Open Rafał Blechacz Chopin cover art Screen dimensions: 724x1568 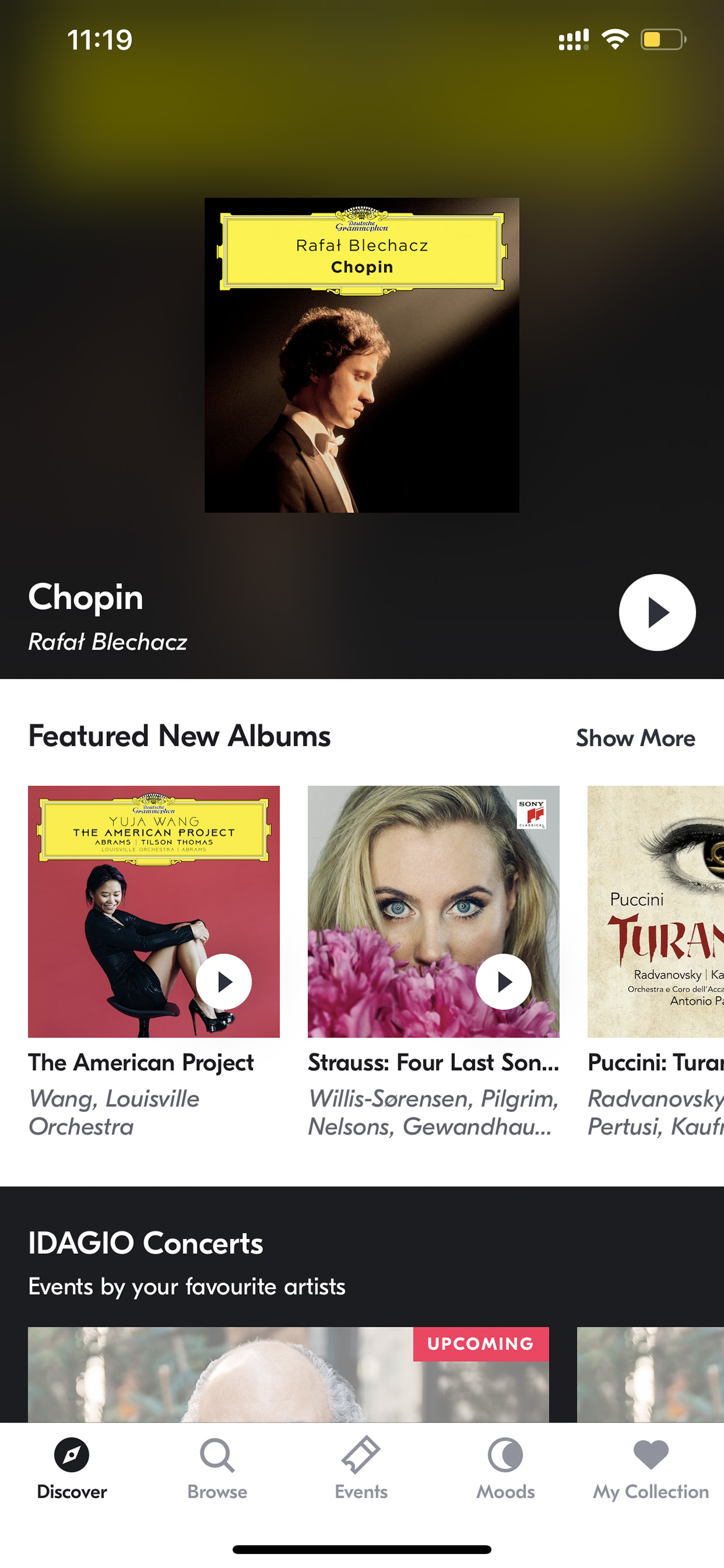tap(361, 355)
